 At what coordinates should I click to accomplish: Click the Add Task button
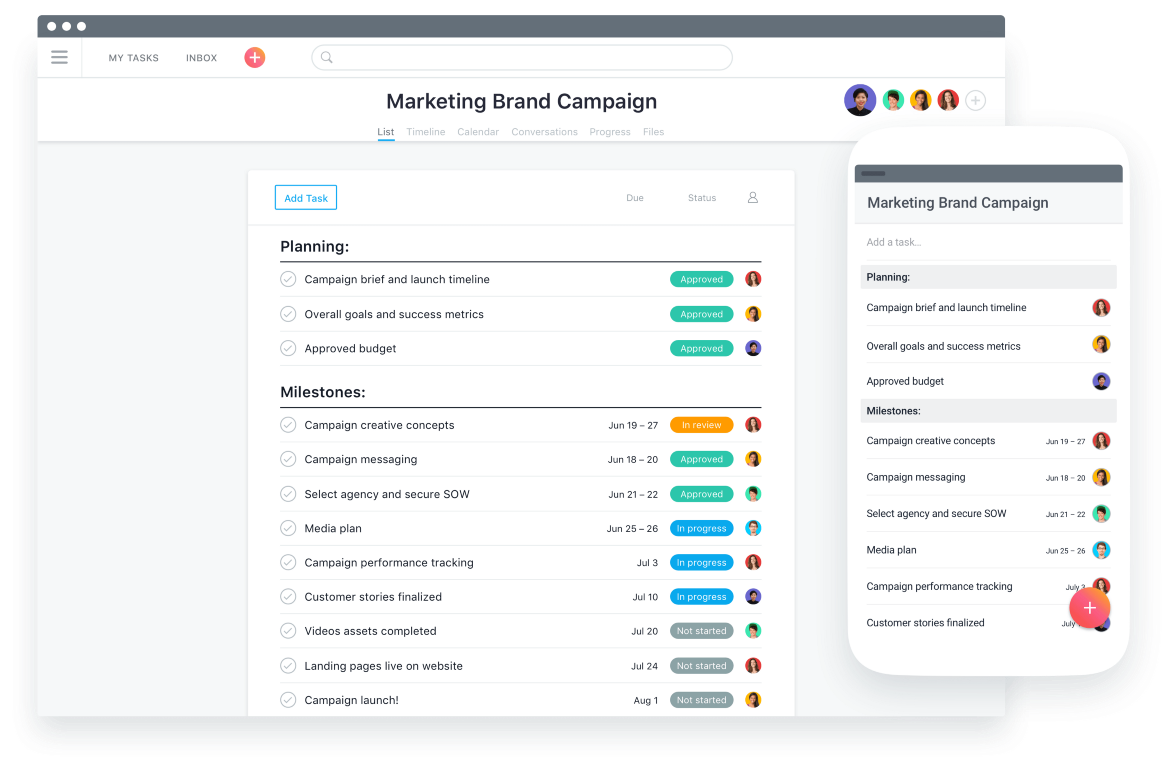click(x=306, y=198)
